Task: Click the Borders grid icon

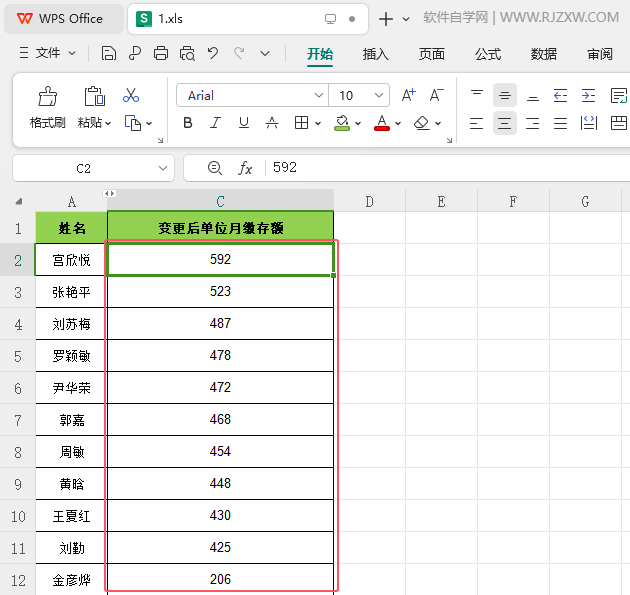Action: (301, 123)
